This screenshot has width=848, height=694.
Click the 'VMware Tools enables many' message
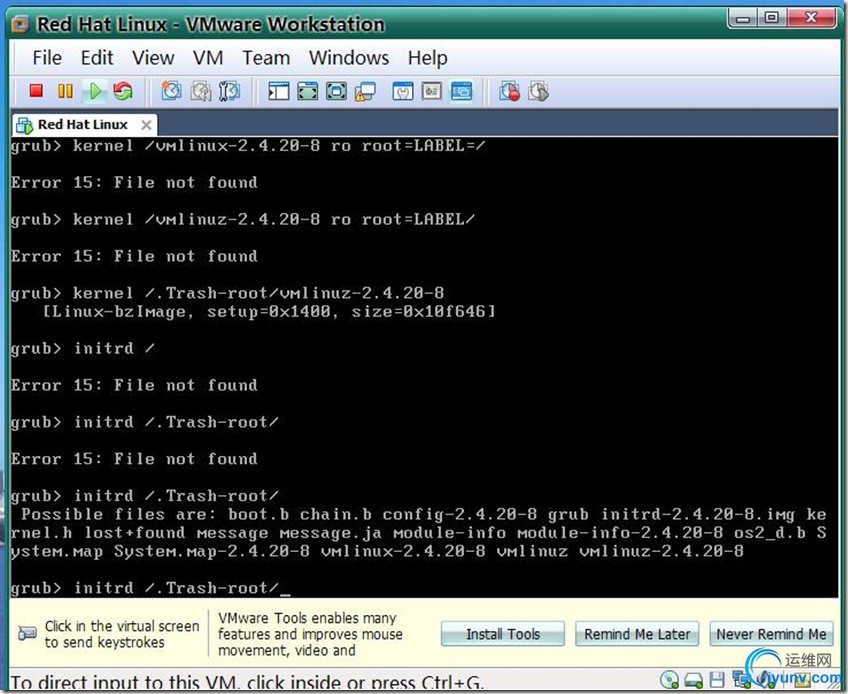point(310,634)
